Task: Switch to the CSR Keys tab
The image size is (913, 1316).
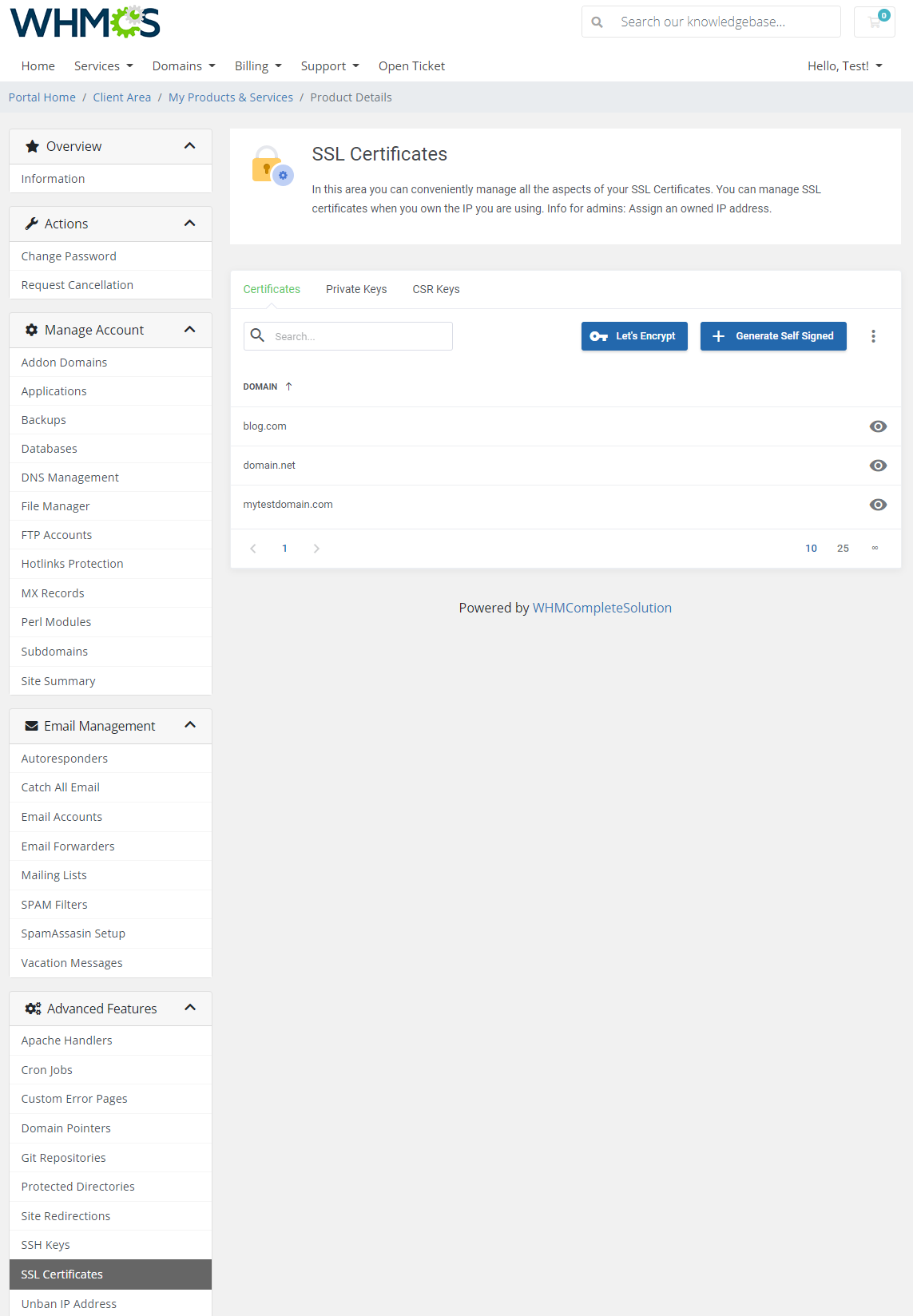Action: point(436,289)
